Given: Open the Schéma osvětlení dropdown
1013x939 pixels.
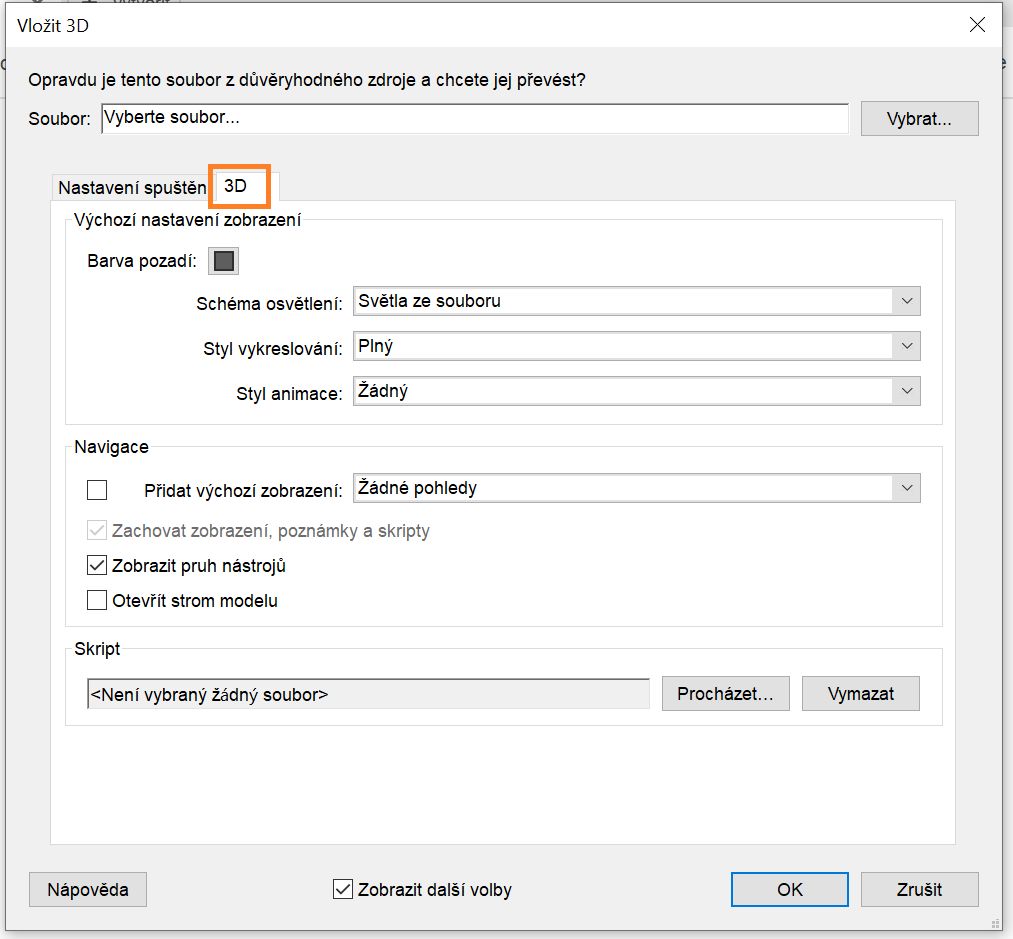Looking at the screenshot, I should tap(906, 300).
